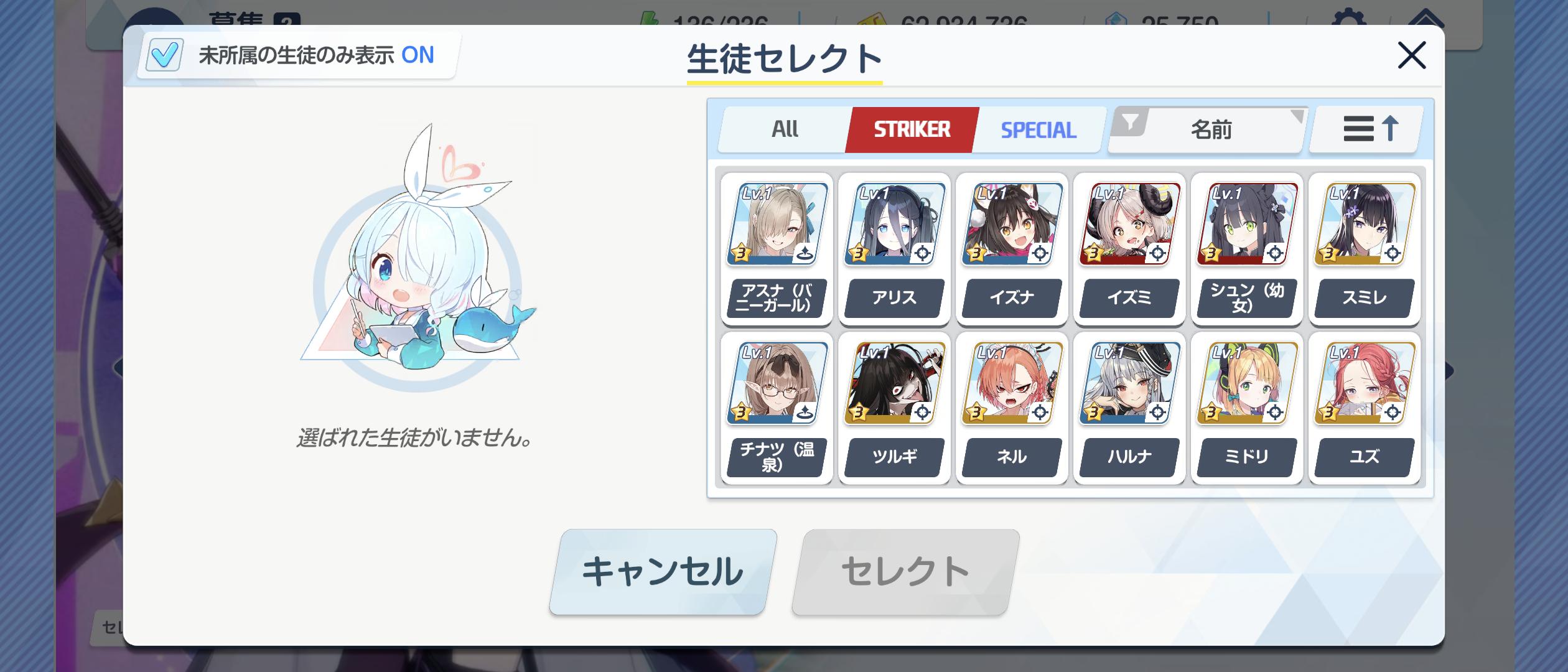Pick イズミ student card

click(1129, 249)
